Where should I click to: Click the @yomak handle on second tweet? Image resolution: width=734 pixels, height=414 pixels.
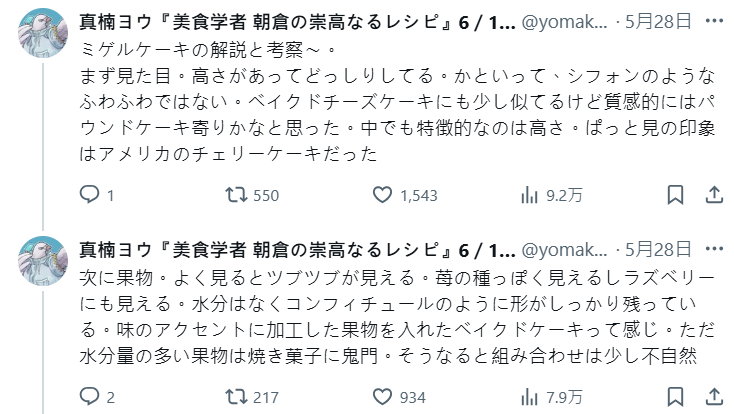pos(565,249)
